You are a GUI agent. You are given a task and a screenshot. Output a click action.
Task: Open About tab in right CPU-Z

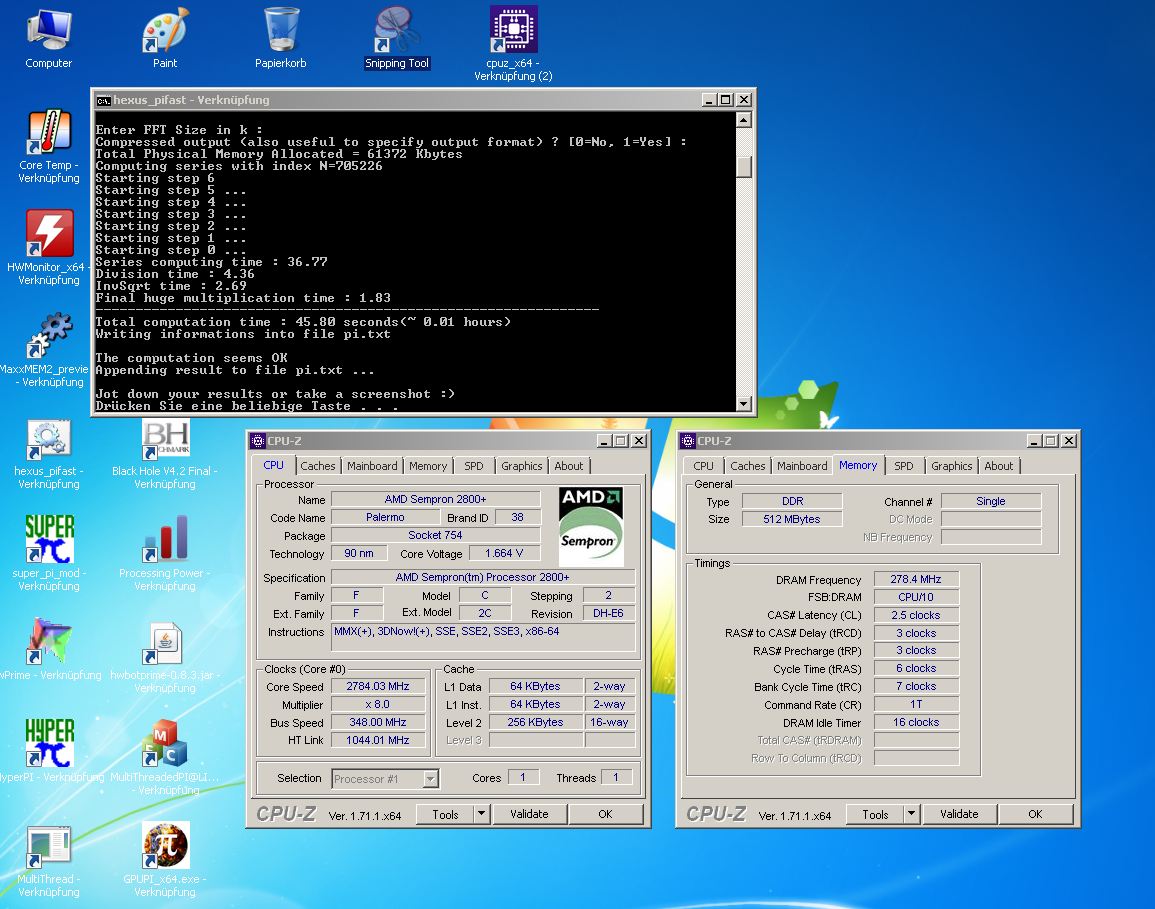[999, 466]
